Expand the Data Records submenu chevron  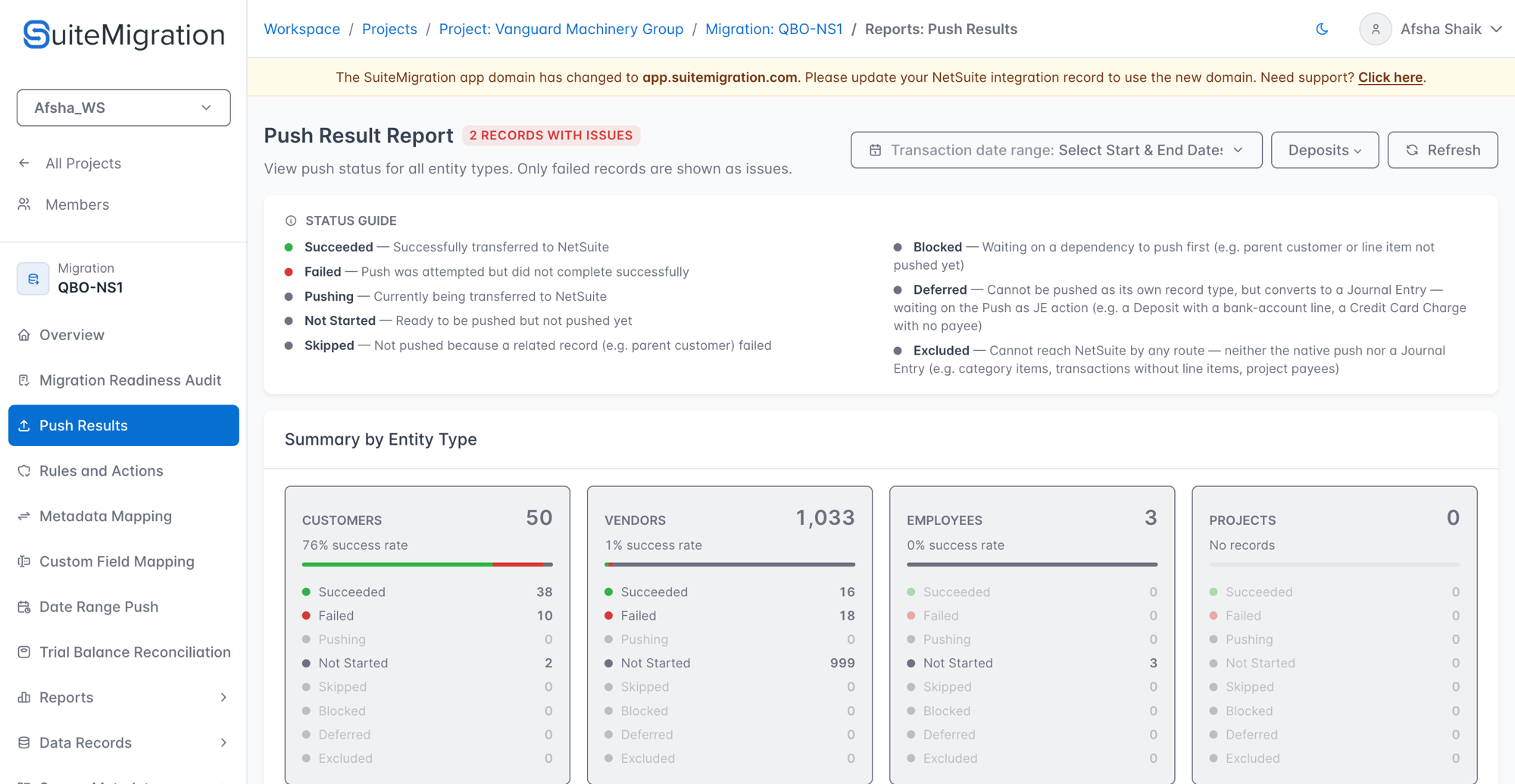[x=223, y=742]
